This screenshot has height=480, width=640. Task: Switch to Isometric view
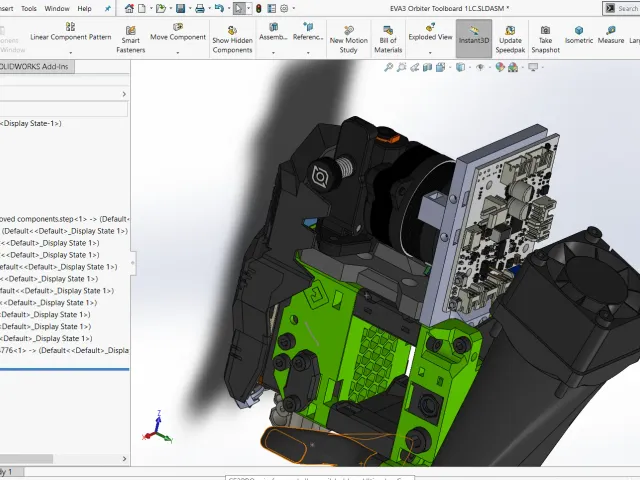point(579,35)
